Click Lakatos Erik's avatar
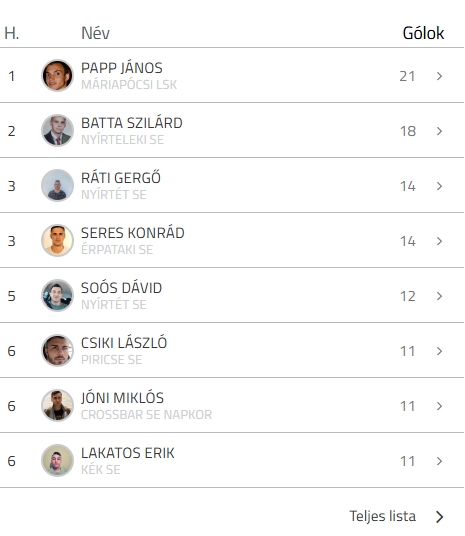The height and width of the screenshot is (536, 465). 57,461
